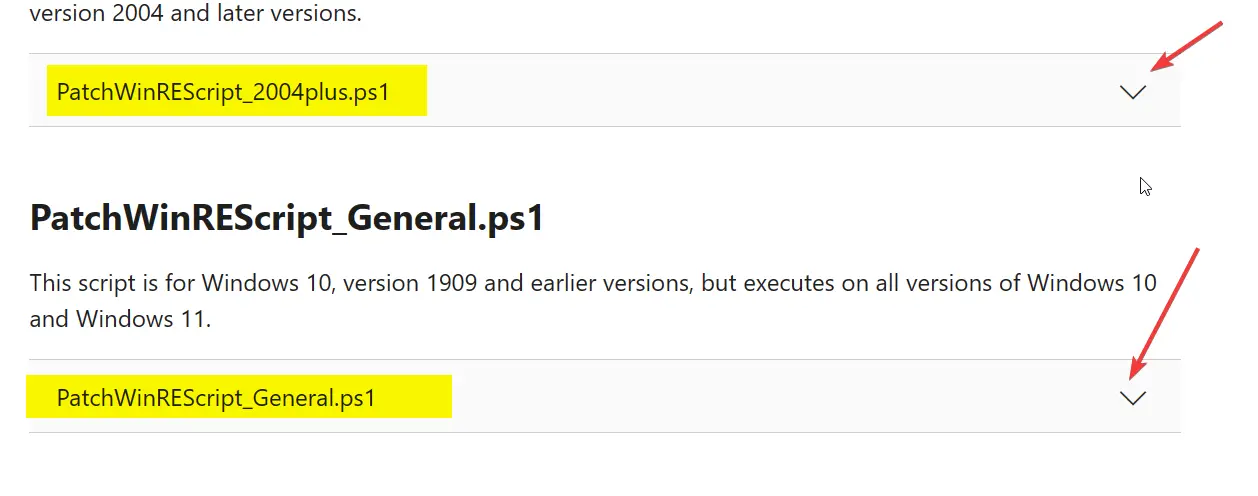This screenshot has width=1258, height=496.
Task: Expand the PatchWinREScript_General.ps1 chevron
Action: (x=1133, y=398)
